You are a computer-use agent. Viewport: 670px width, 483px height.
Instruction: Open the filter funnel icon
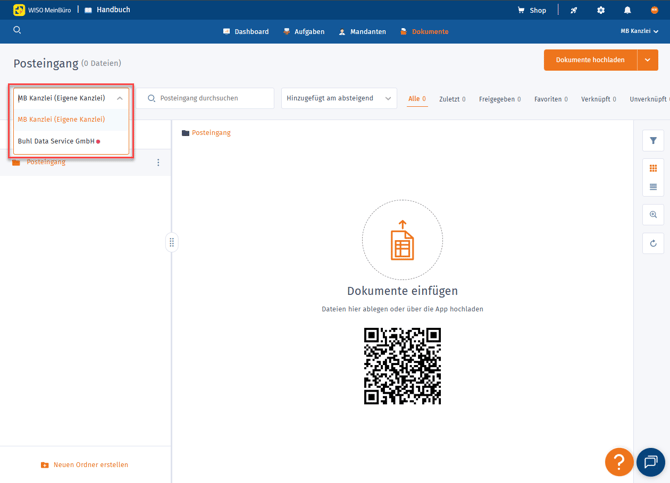pos(653,141)
